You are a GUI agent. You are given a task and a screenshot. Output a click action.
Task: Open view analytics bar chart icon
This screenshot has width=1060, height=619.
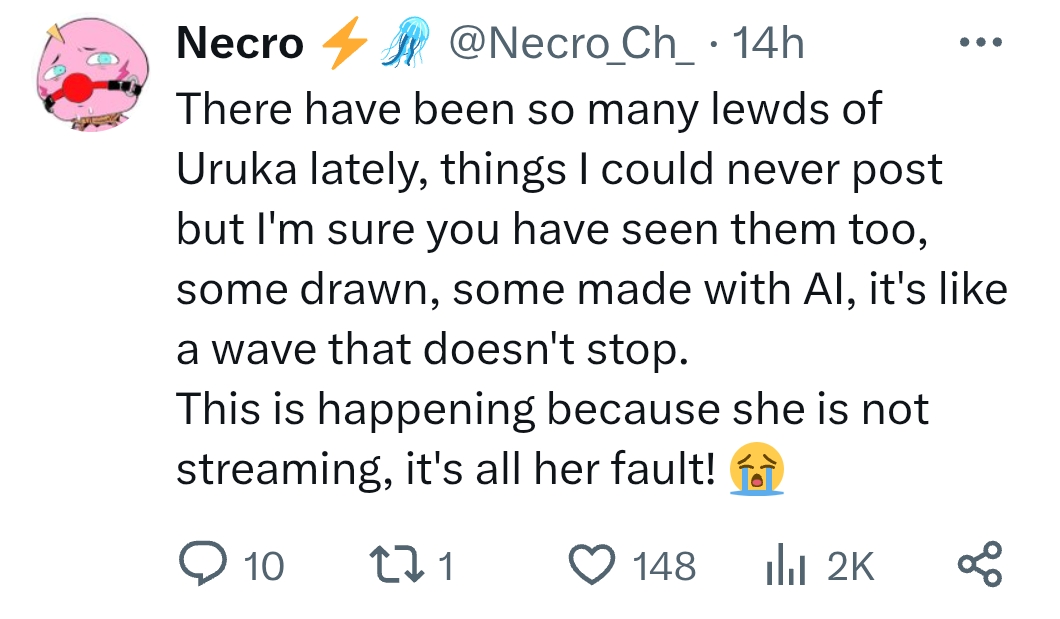tap(783, 568)
